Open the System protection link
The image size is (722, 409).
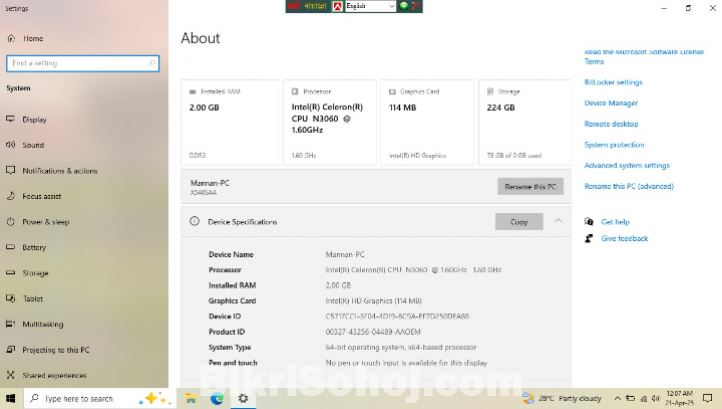point(614,145)
